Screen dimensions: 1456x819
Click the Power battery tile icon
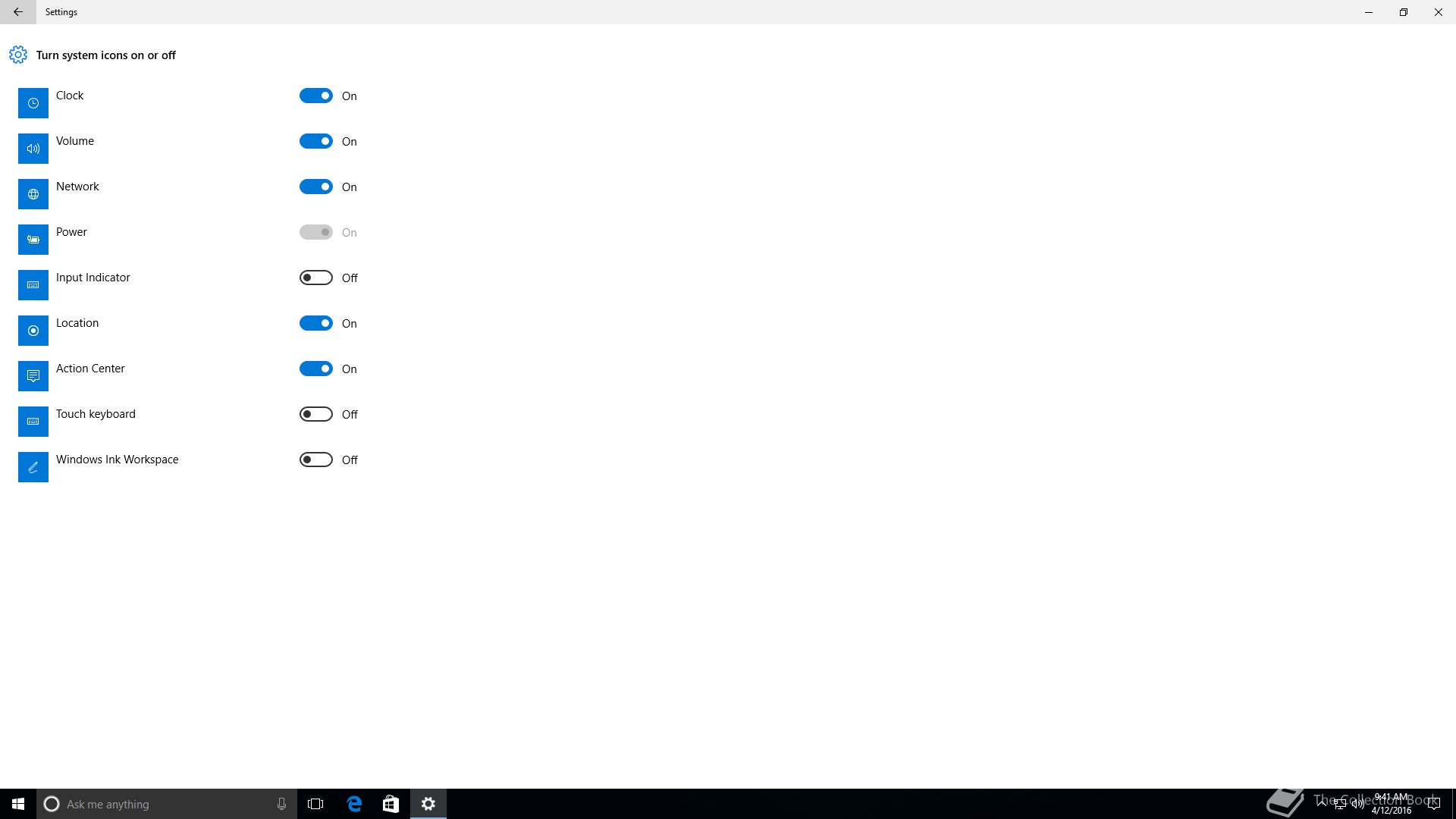tap(33, 240)
